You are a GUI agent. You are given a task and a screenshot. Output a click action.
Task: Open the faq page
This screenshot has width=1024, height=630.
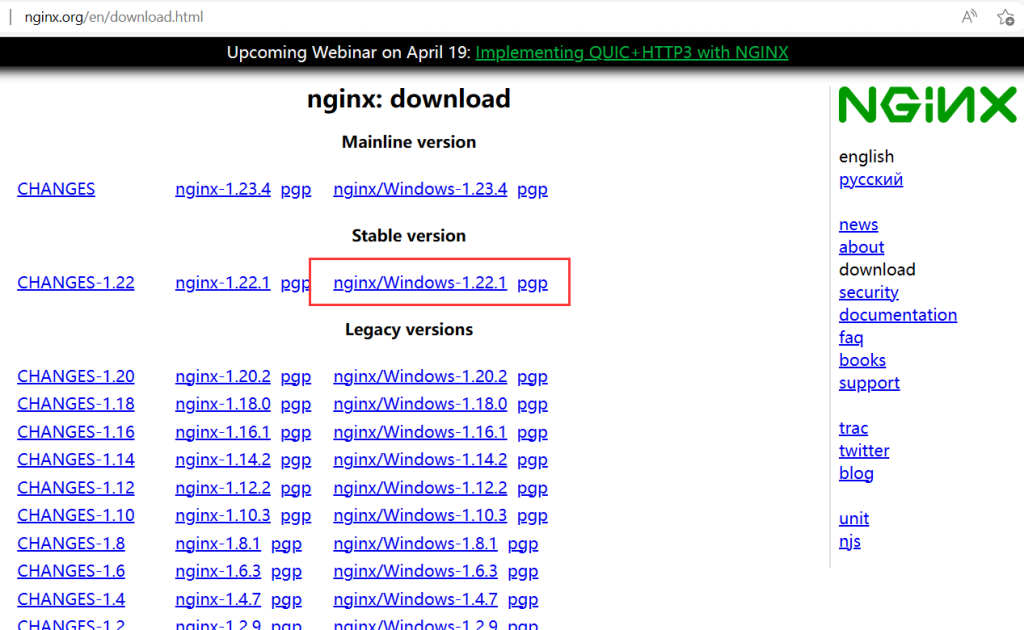(851, 338)
